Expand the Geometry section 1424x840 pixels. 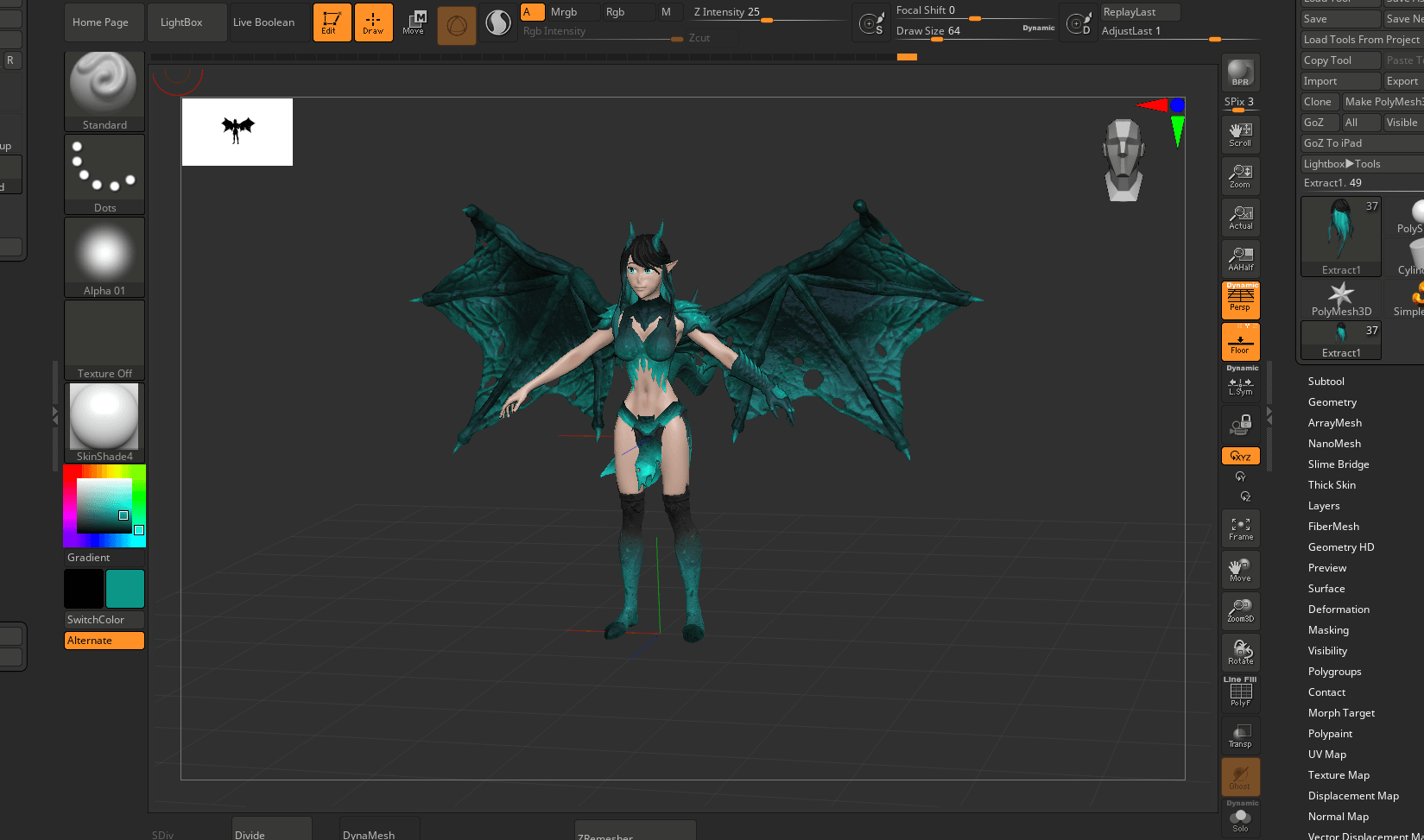1332,402
